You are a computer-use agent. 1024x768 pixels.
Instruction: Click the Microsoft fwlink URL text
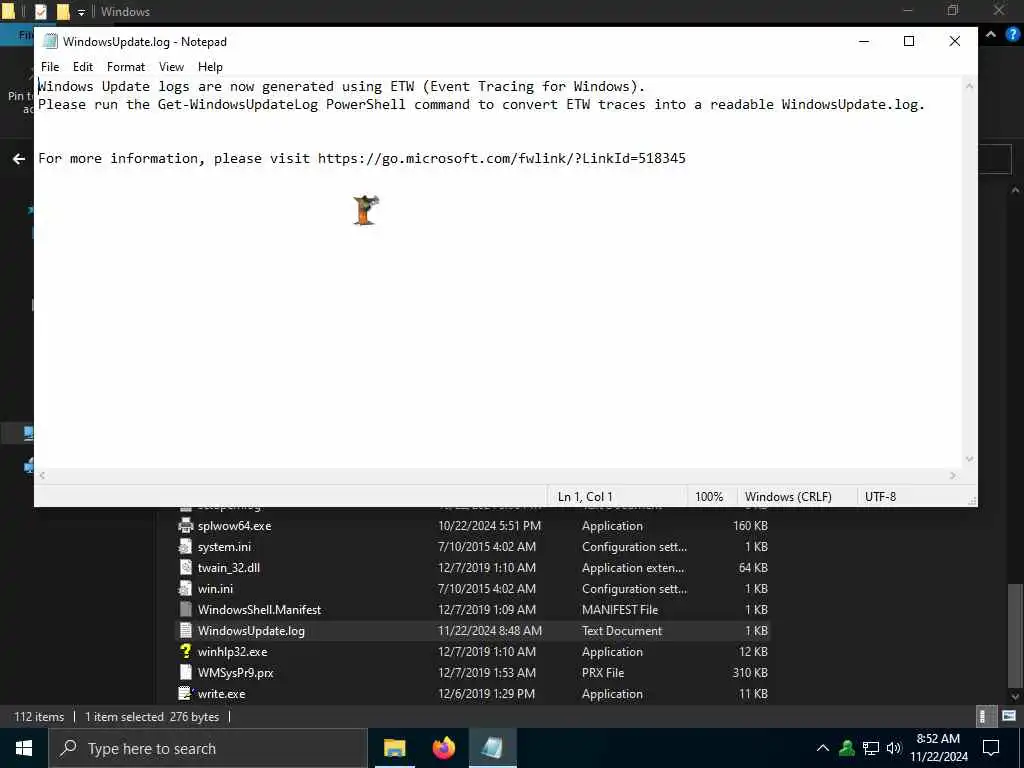(x=502, y=158)
